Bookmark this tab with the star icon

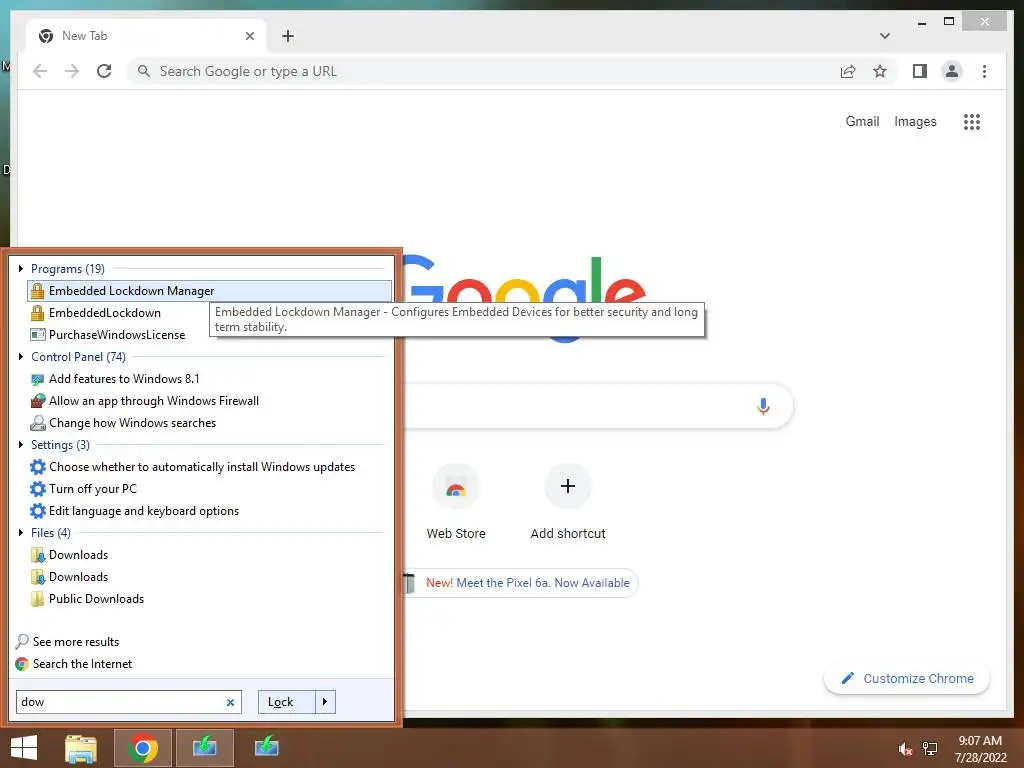coord(880,71)
